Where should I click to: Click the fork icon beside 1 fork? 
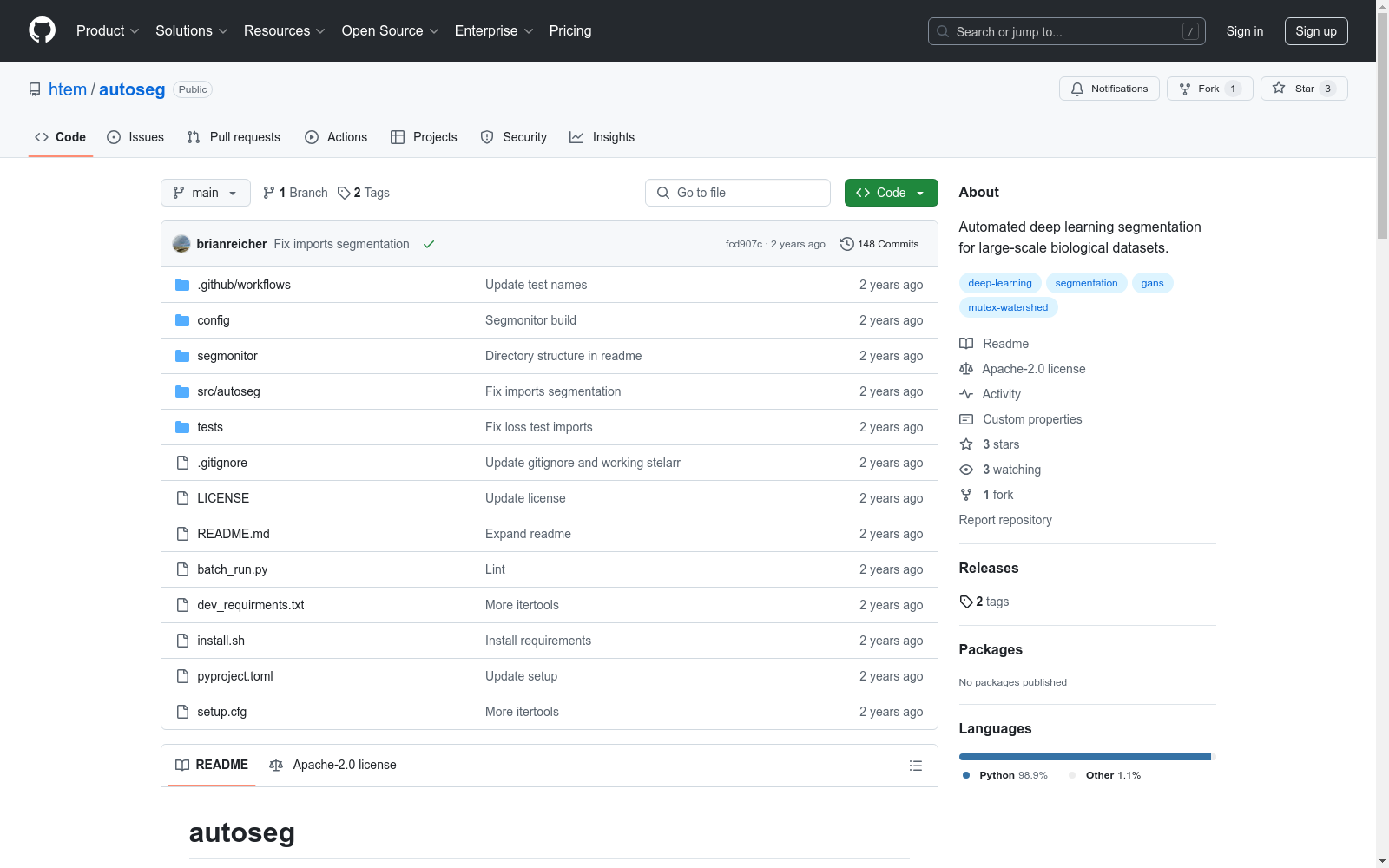(966, 495)
